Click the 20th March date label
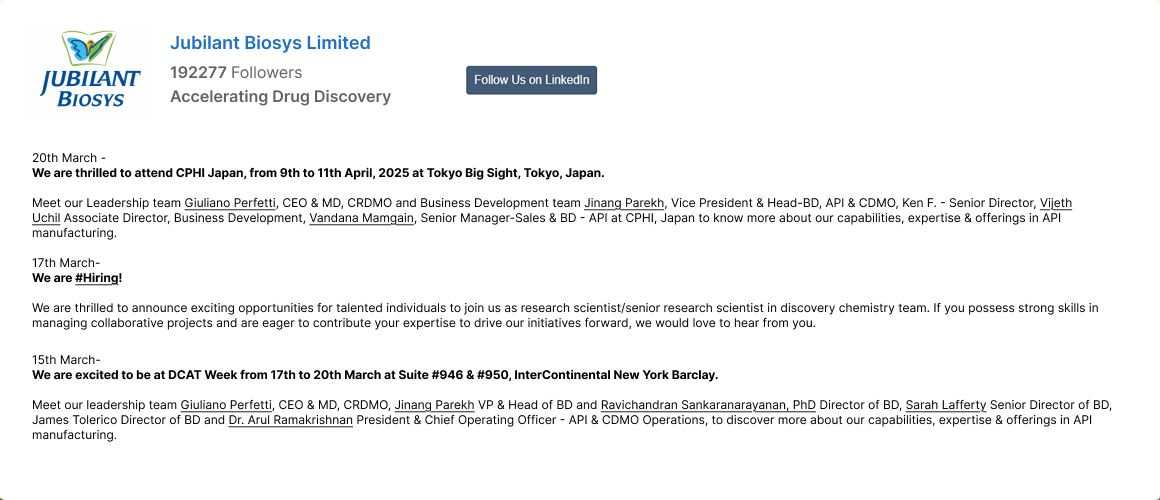The image size is (1160, 500). 69,158
